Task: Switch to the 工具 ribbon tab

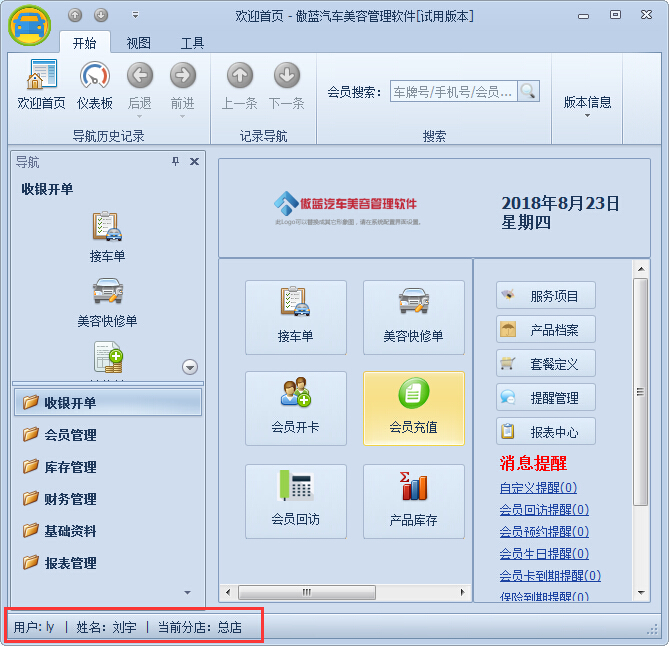Action: click(x=192, y=43)
